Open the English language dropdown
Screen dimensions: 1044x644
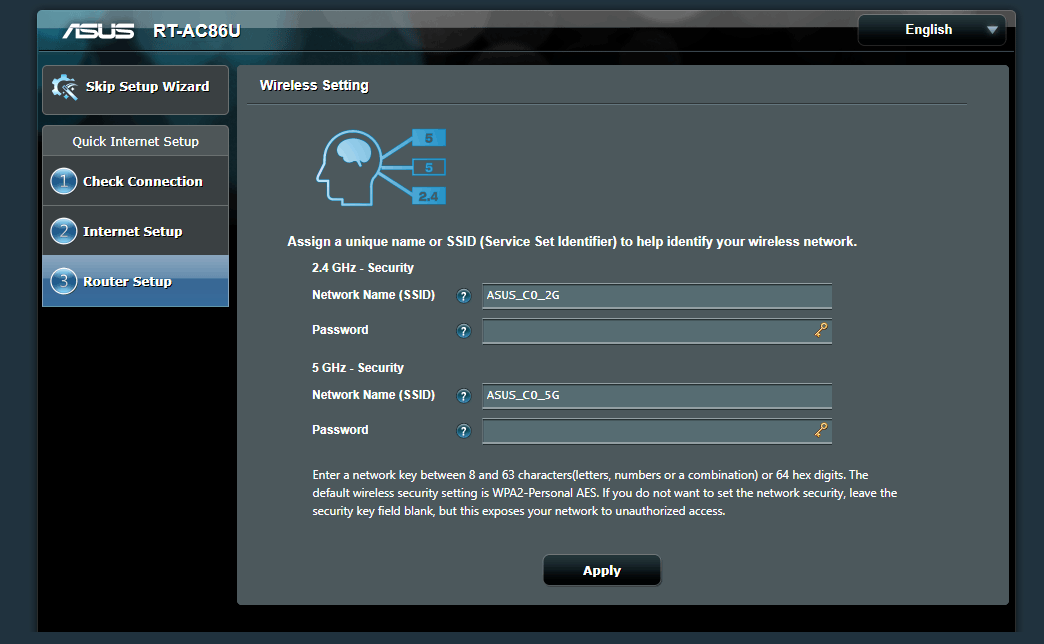[x=931, y=30]
